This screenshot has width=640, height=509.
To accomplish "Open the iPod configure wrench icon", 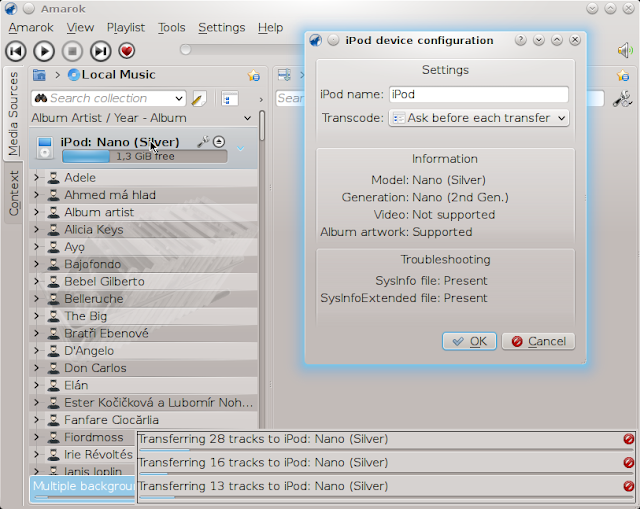I will coord(203,142).
